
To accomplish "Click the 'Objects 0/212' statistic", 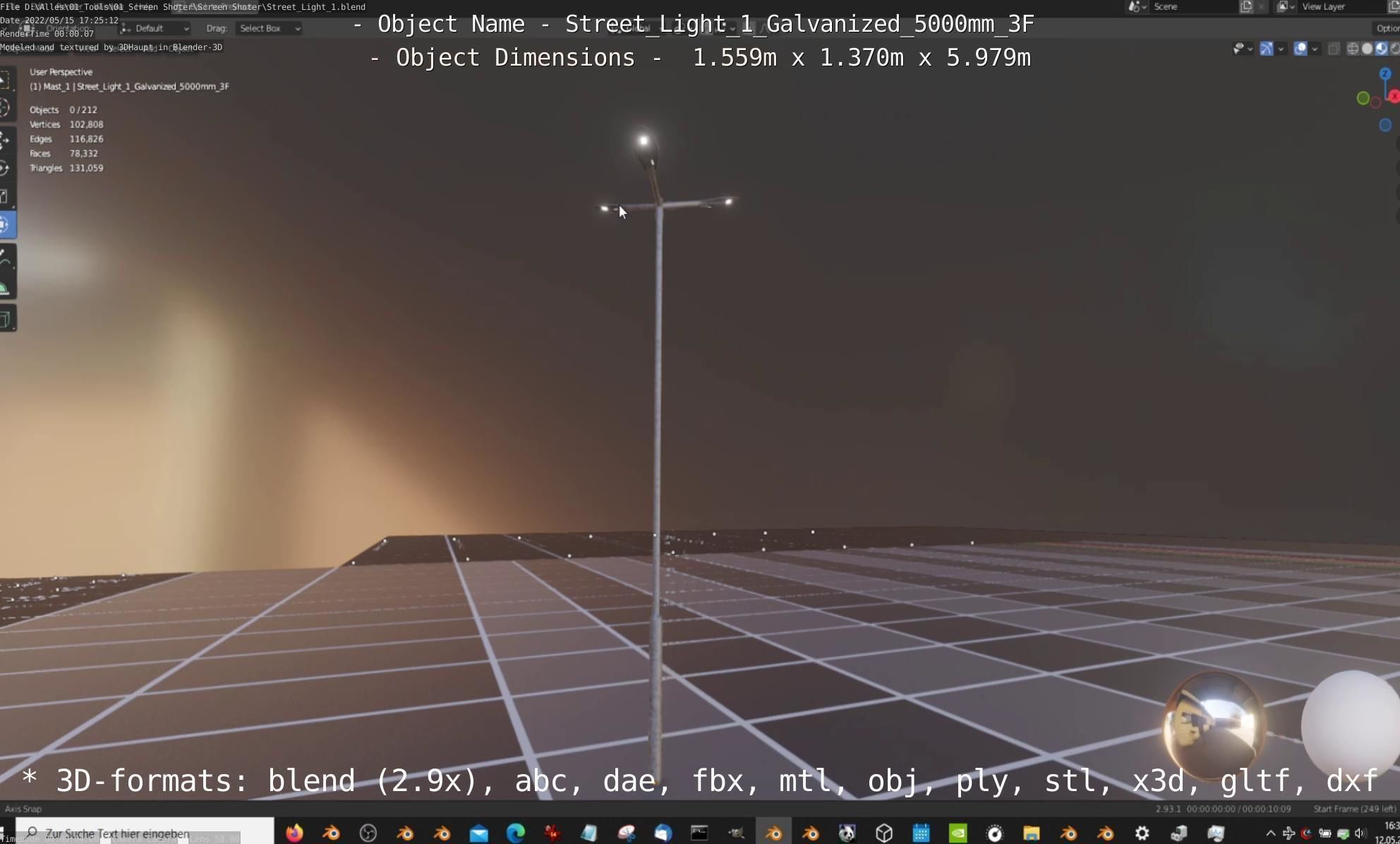I will tap(64, 110).
